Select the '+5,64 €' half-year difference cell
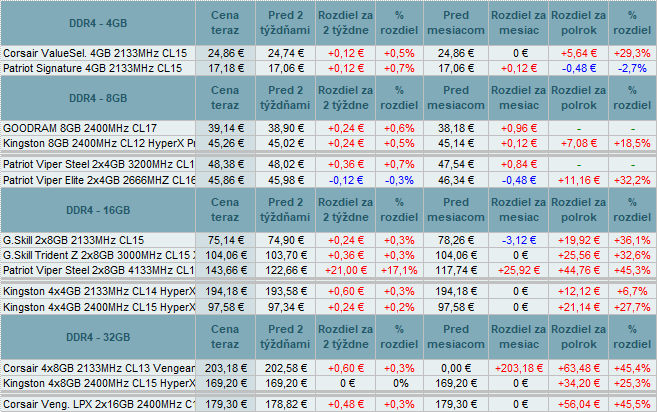This screenshot has width=657, height=412. point(578,53)
